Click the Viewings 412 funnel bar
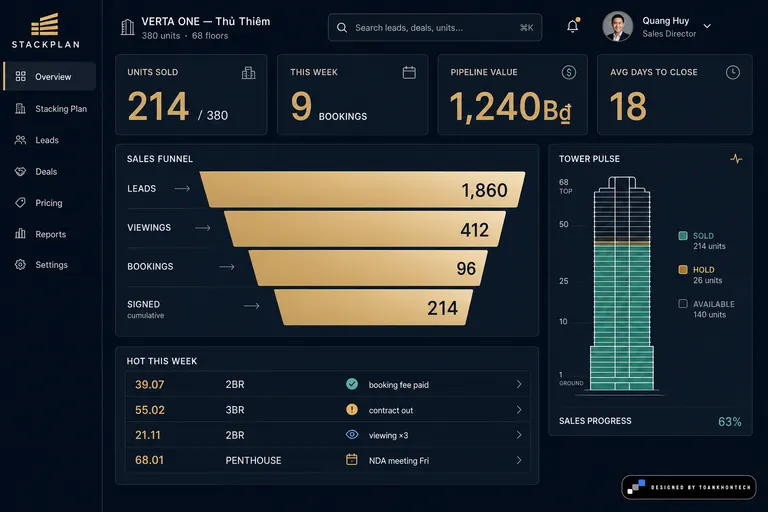Image resolution: width=768 pixels, height=512 pixels. [x=365, y=229]
